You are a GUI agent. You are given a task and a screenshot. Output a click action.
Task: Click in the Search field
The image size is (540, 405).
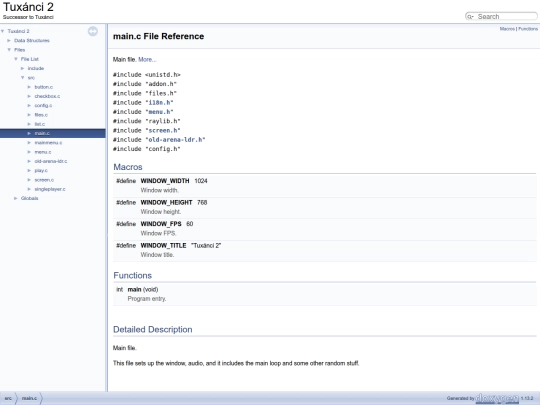pos(506,17)
